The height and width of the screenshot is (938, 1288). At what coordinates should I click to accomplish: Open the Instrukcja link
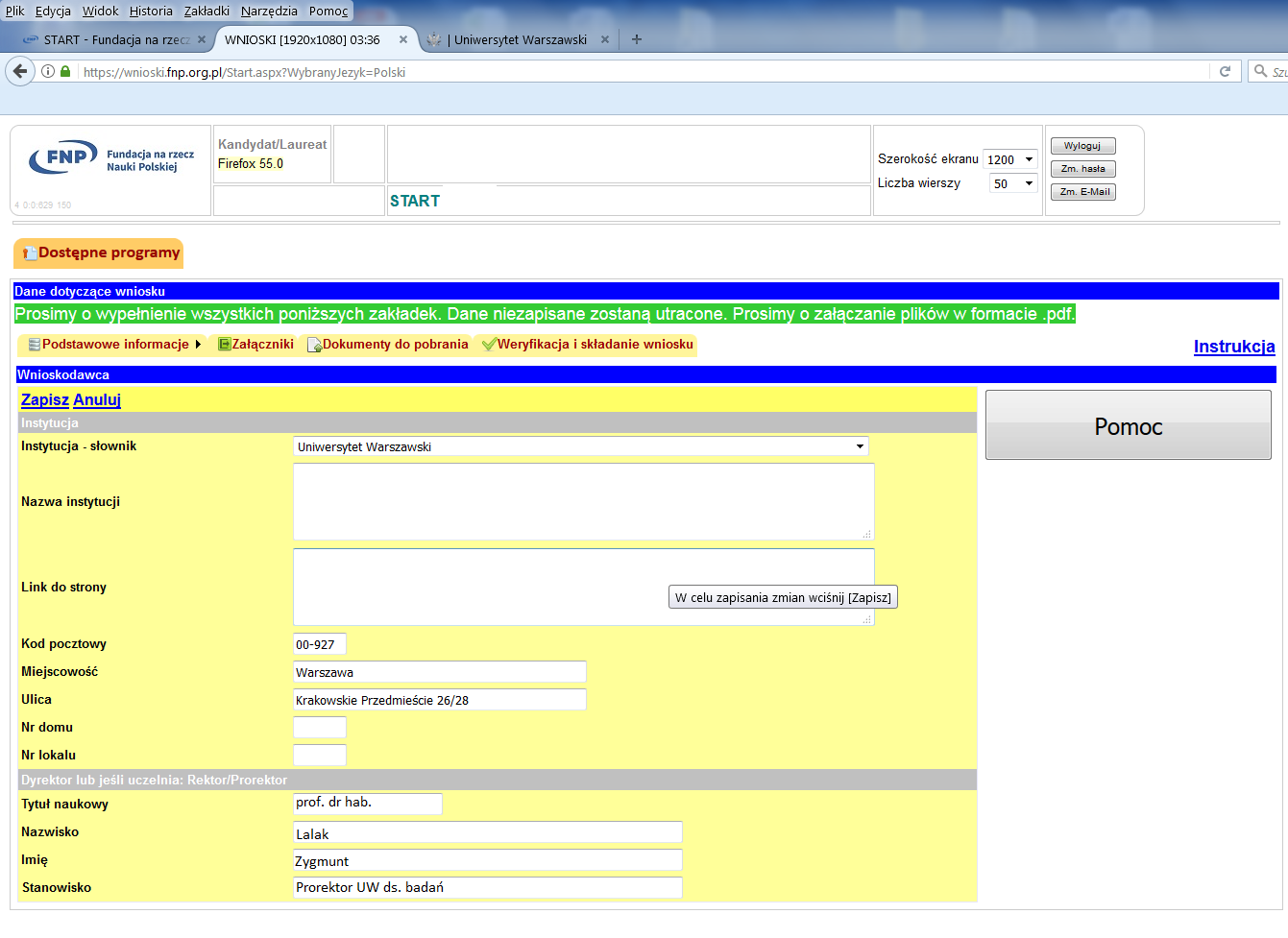point(1233,347)
